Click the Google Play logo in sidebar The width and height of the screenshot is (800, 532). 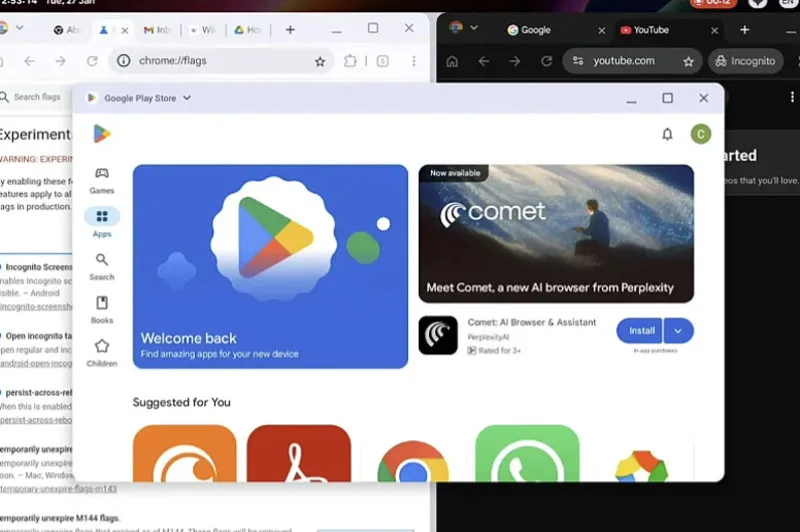(102, 134)
